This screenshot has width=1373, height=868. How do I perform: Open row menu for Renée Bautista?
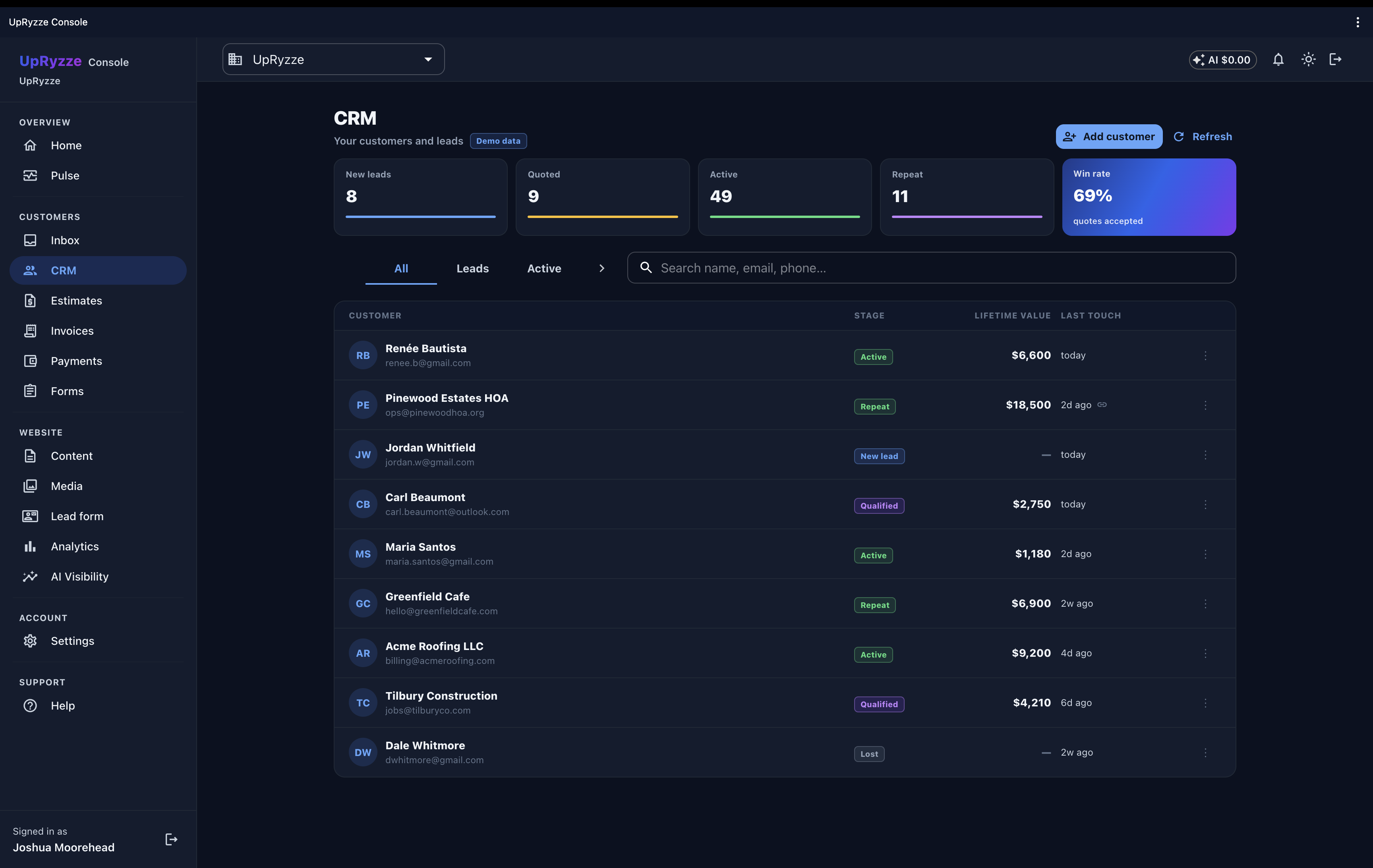pos(1205,356)
